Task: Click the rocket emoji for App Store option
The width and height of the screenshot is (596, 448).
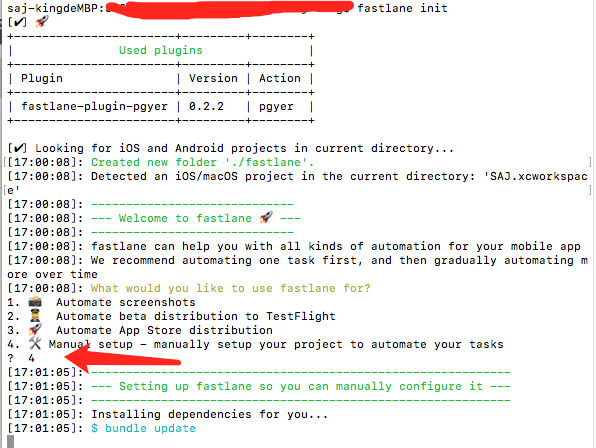Action: pos(35,330)
